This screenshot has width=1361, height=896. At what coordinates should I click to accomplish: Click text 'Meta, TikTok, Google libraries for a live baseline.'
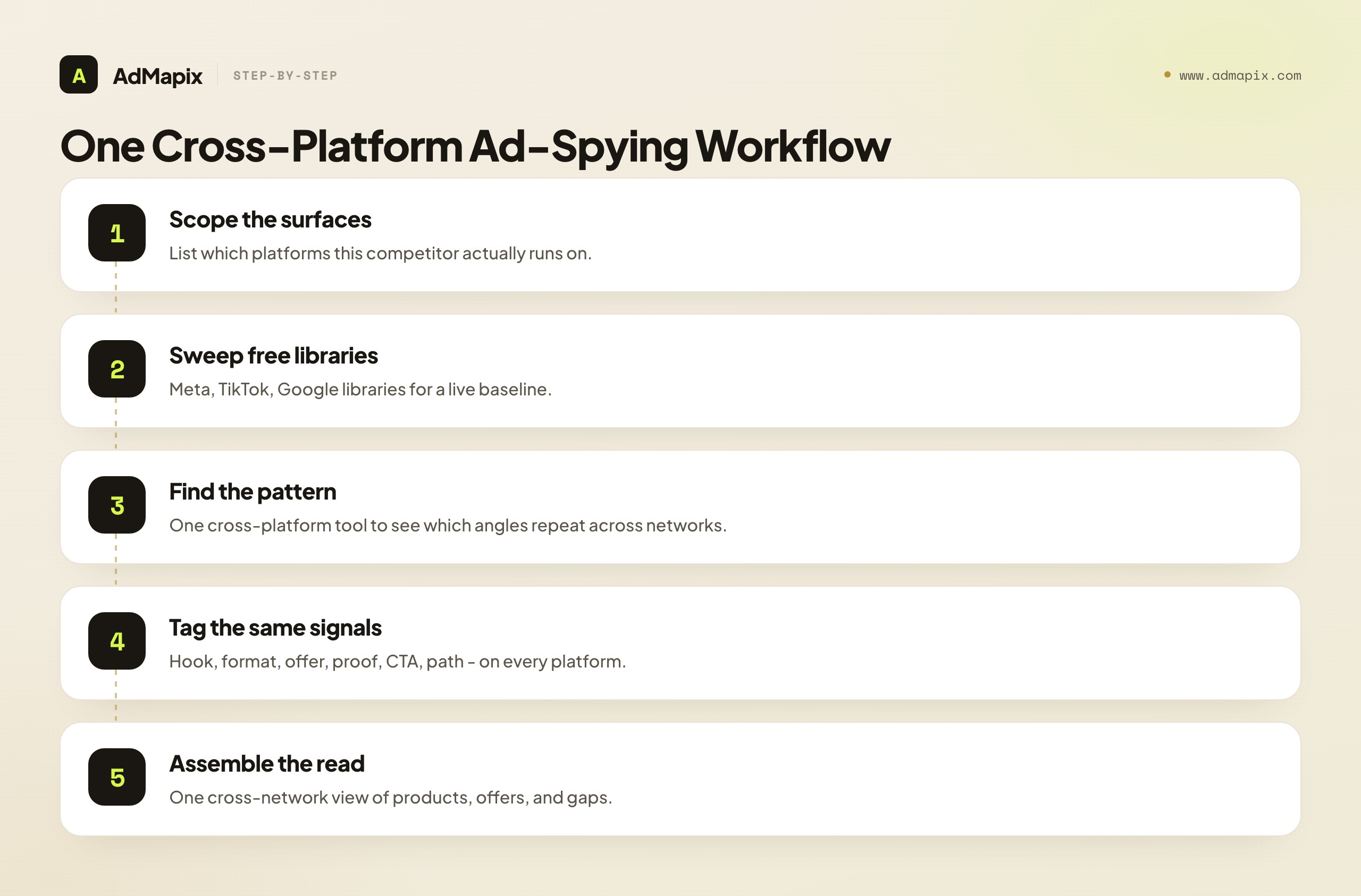pyautogui.click(x=360, y=390)
